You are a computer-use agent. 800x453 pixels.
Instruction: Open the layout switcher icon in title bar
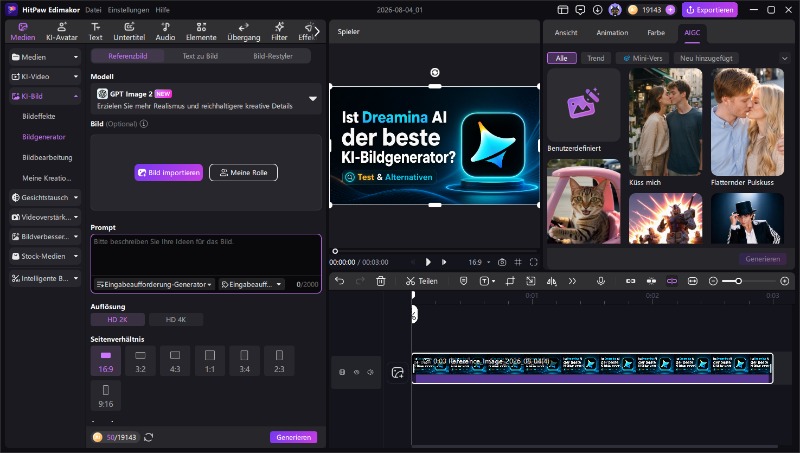563,10
